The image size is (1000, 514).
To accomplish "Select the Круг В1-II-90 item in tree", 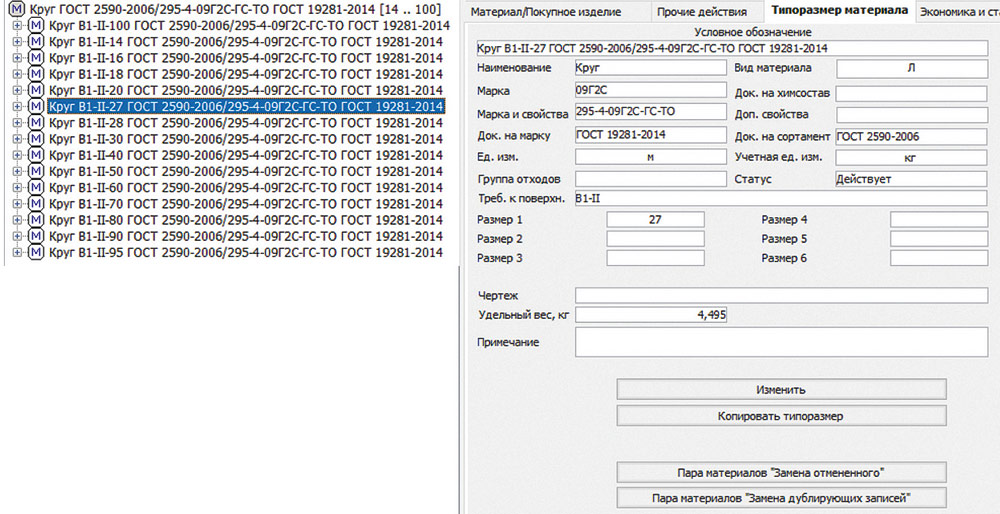I will point(245,236).
